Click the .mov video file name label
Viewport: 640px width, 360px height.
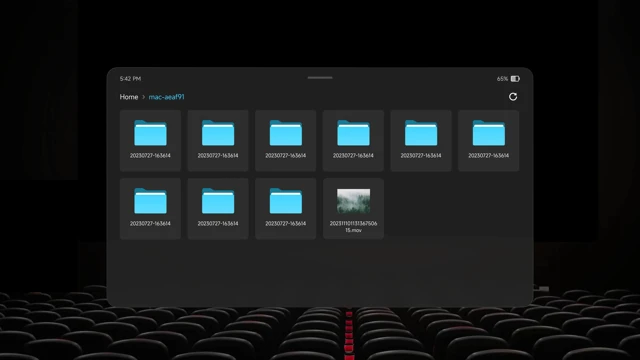353,227
